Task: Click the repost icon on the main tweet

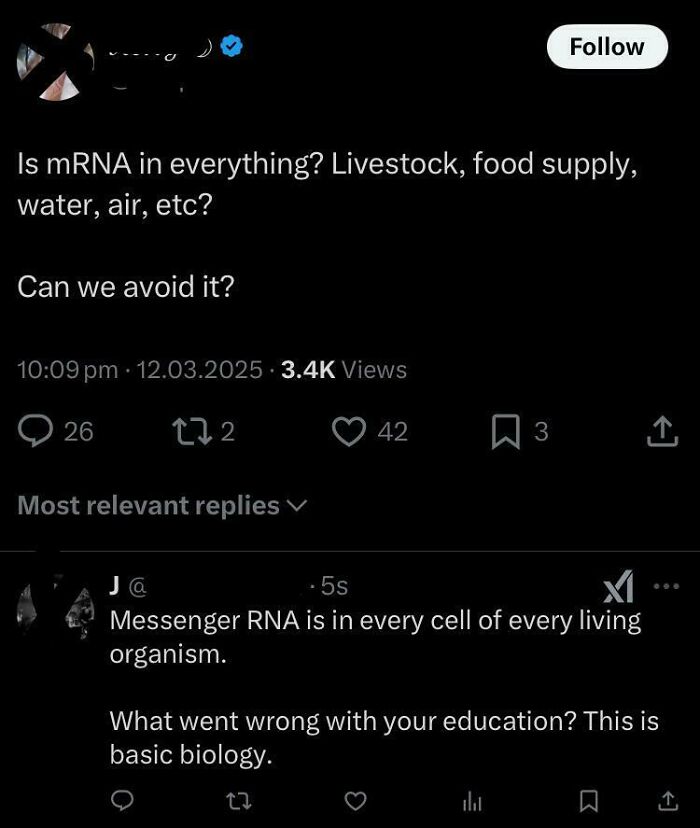Action: pos(197,430)
